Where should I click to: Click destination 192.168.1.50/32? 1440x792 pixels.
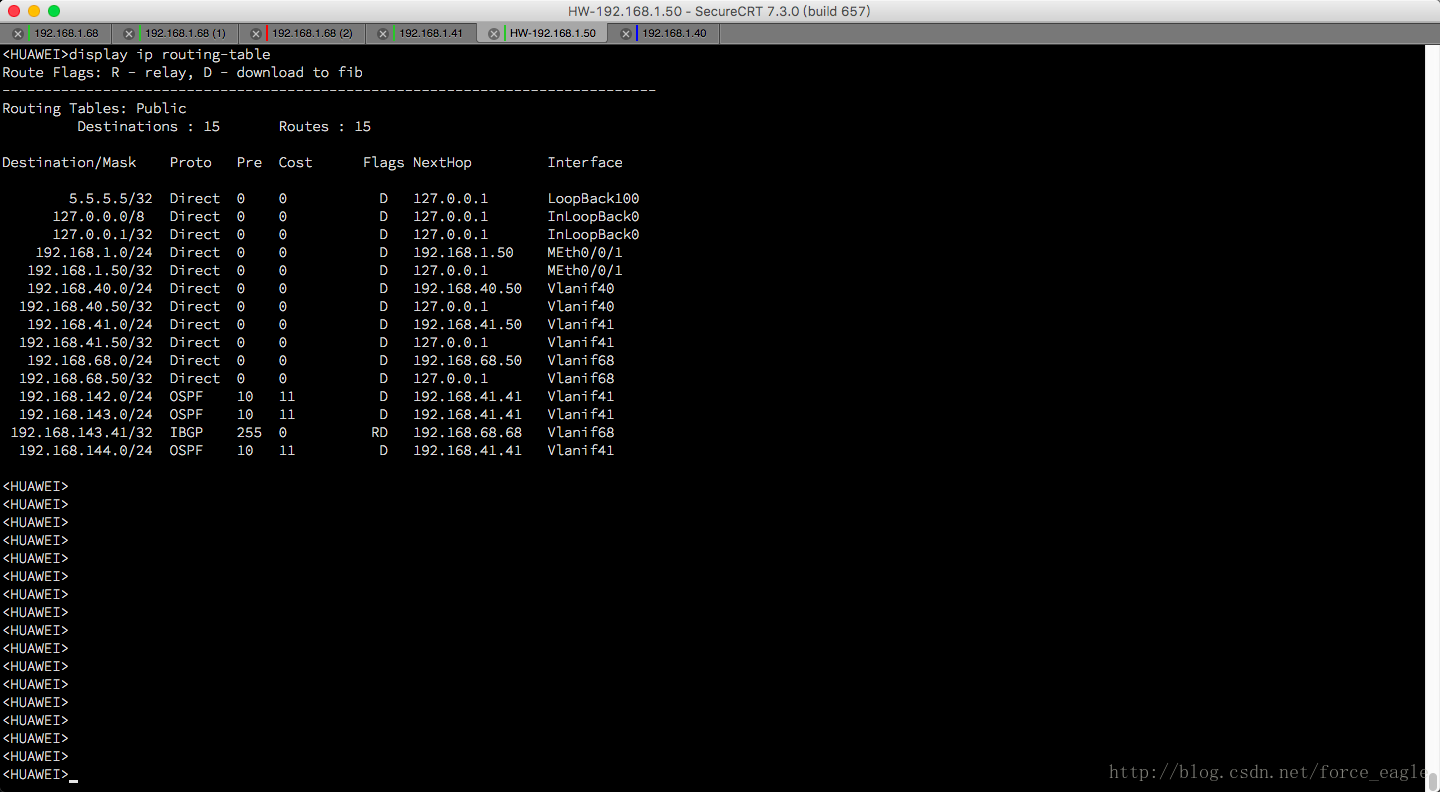[90, 270]
